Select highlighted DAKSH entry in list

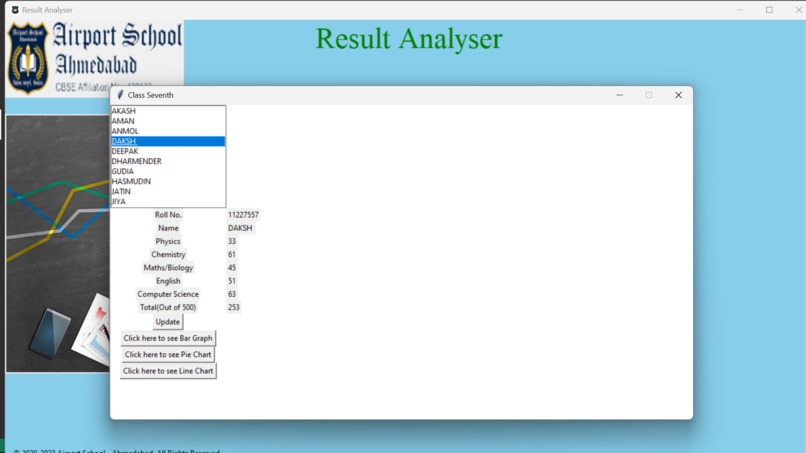(168, 141)
